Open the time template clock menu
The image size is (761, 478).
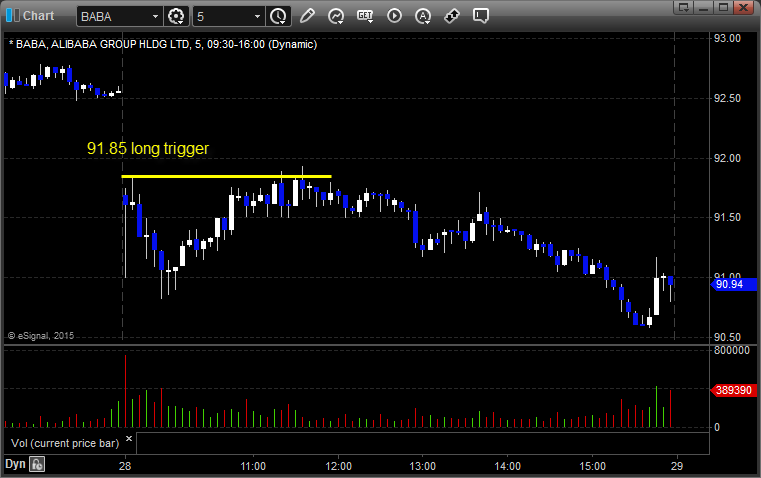point(278,16)
